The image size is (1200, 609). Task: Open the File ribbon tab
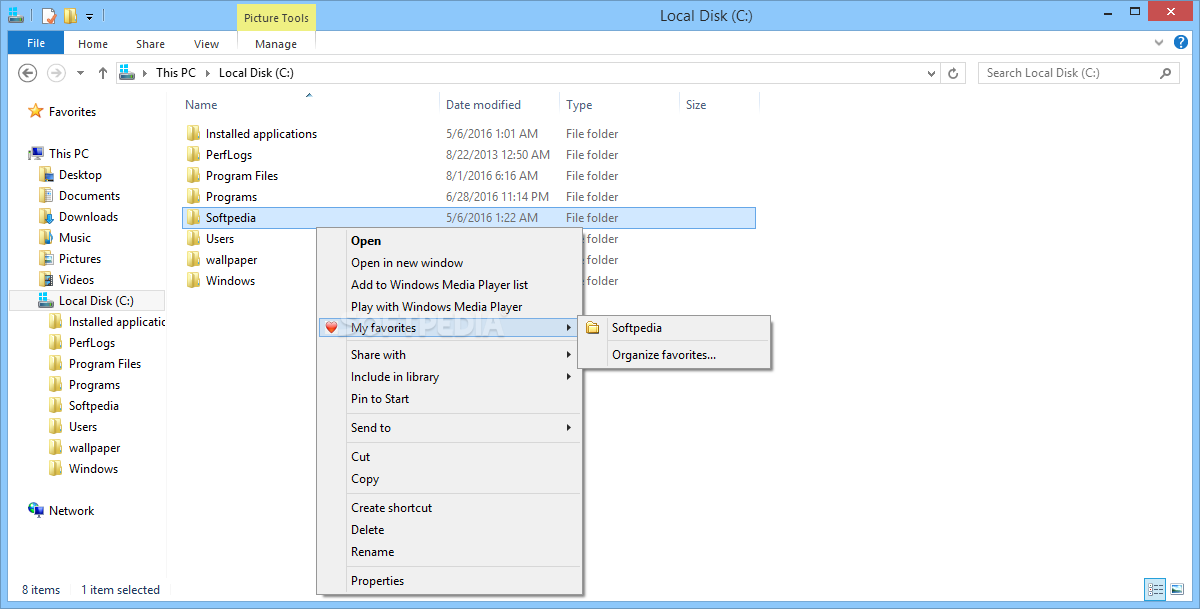(36, 43)
